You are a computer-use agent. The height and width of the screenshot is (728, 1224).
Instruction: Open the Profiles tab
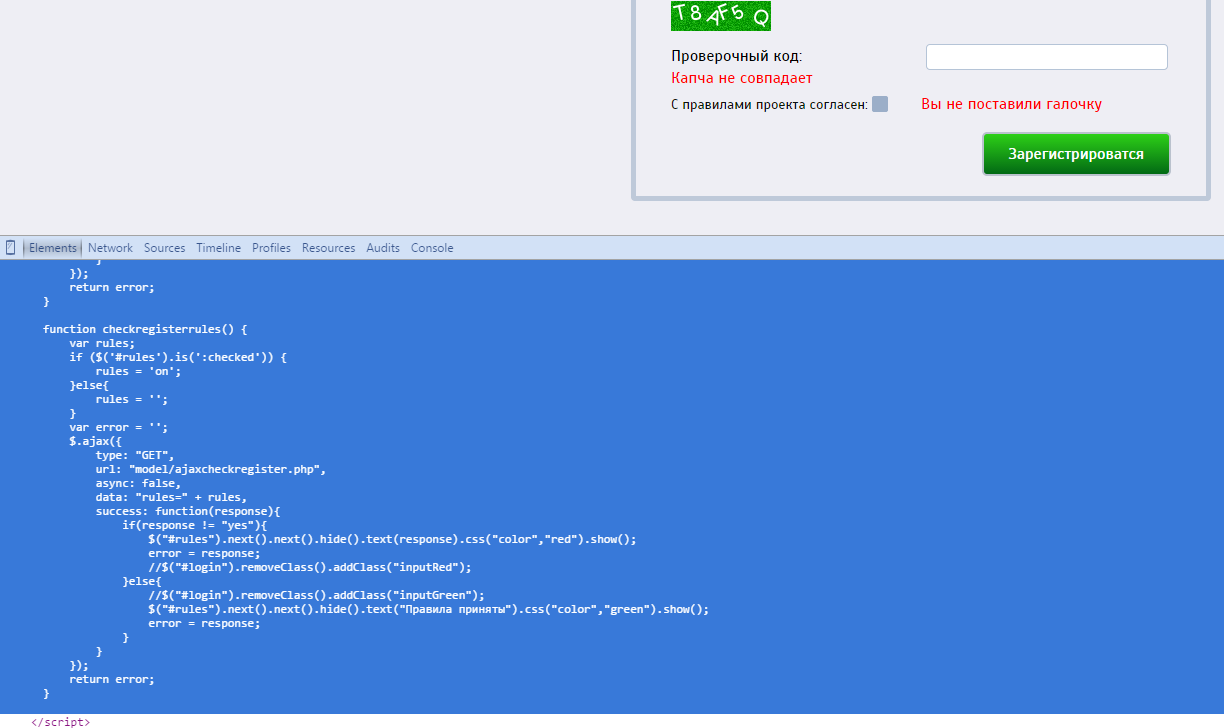[x=271, y=248]
